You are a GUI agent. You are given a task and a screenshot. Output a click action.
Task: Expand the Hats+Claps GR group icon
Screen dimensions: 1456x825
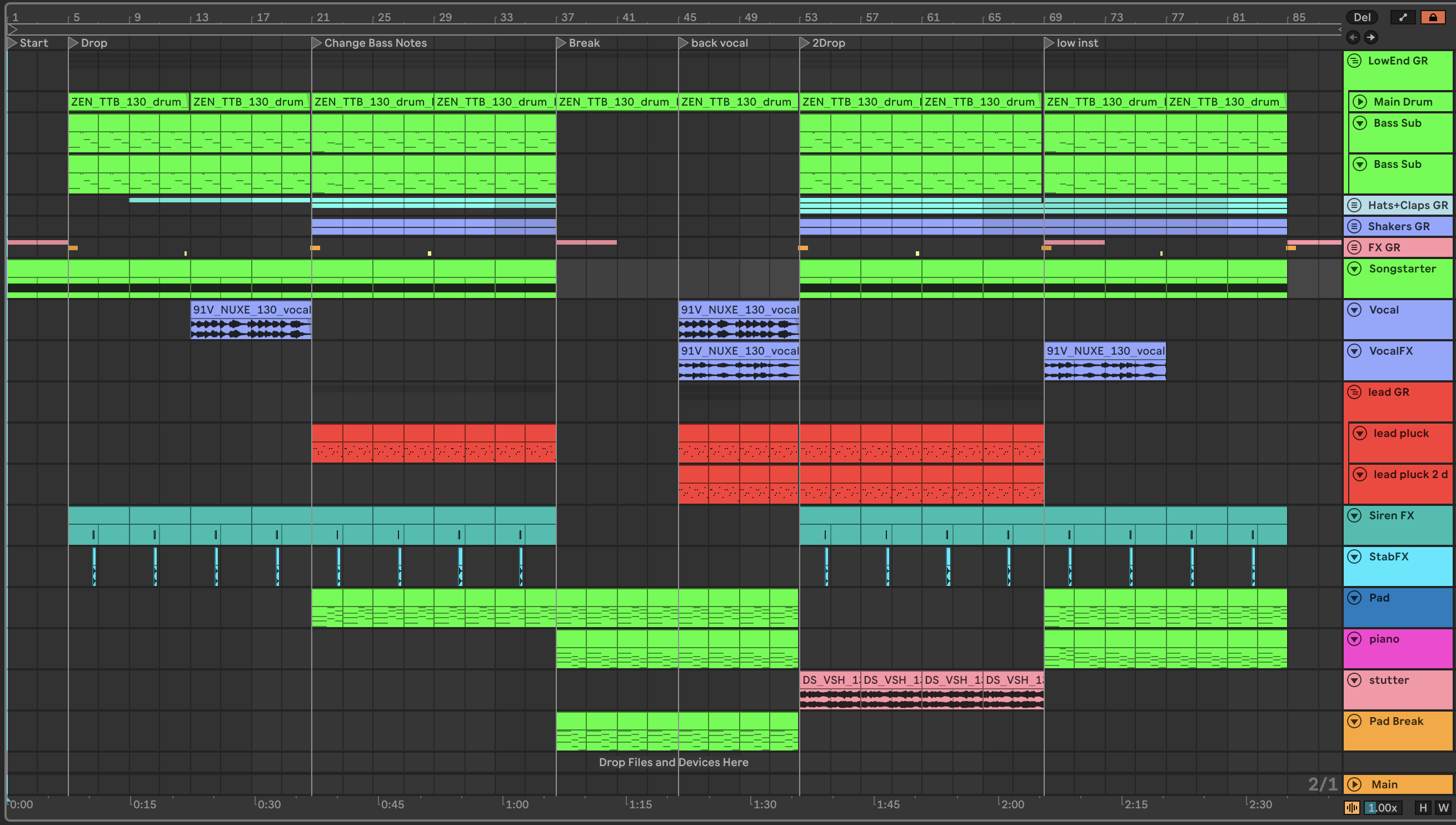pos(1354,205)
